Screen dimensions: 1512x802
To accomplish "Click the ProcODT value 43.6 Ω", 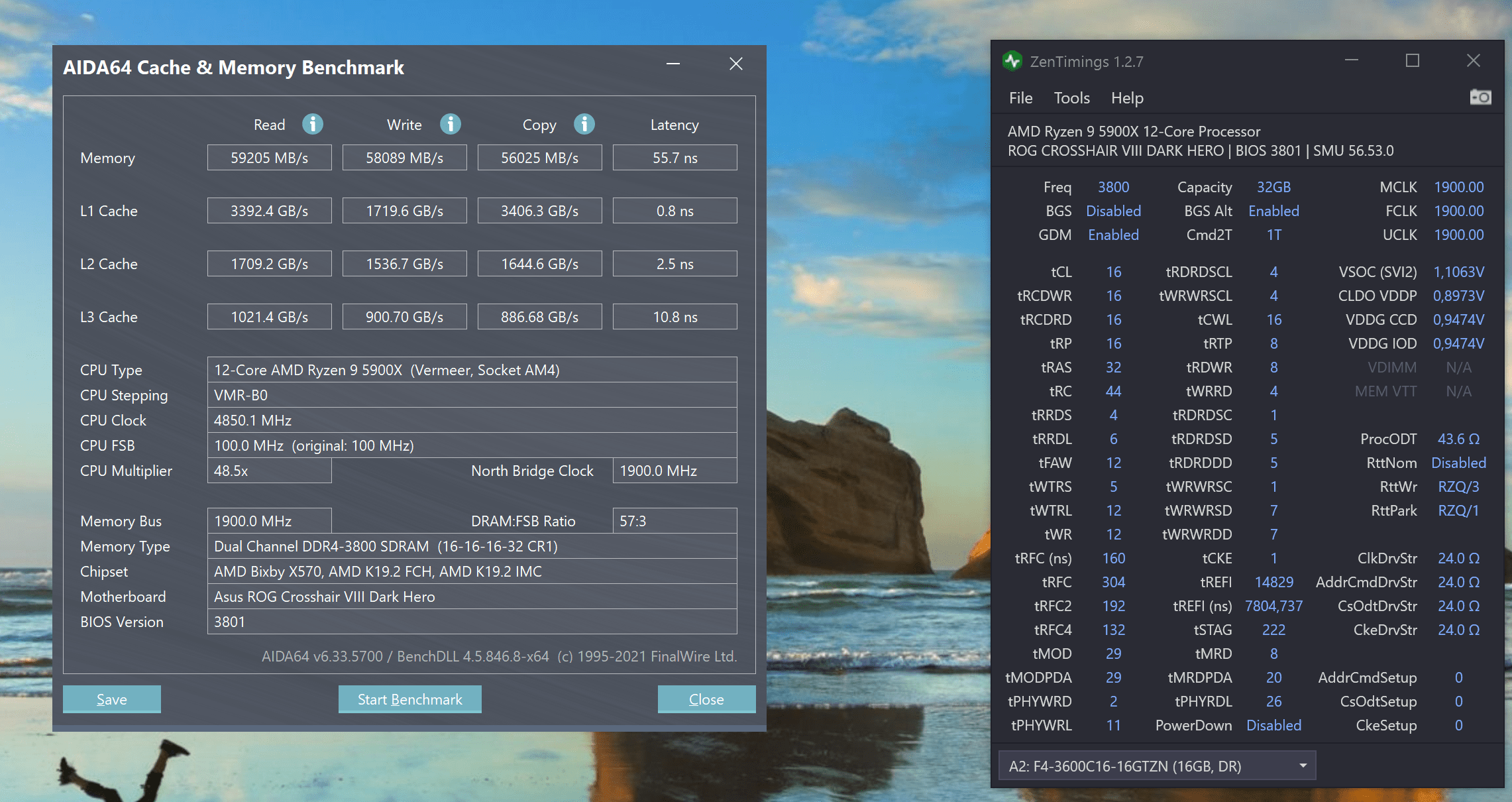I will point(1459,439).
